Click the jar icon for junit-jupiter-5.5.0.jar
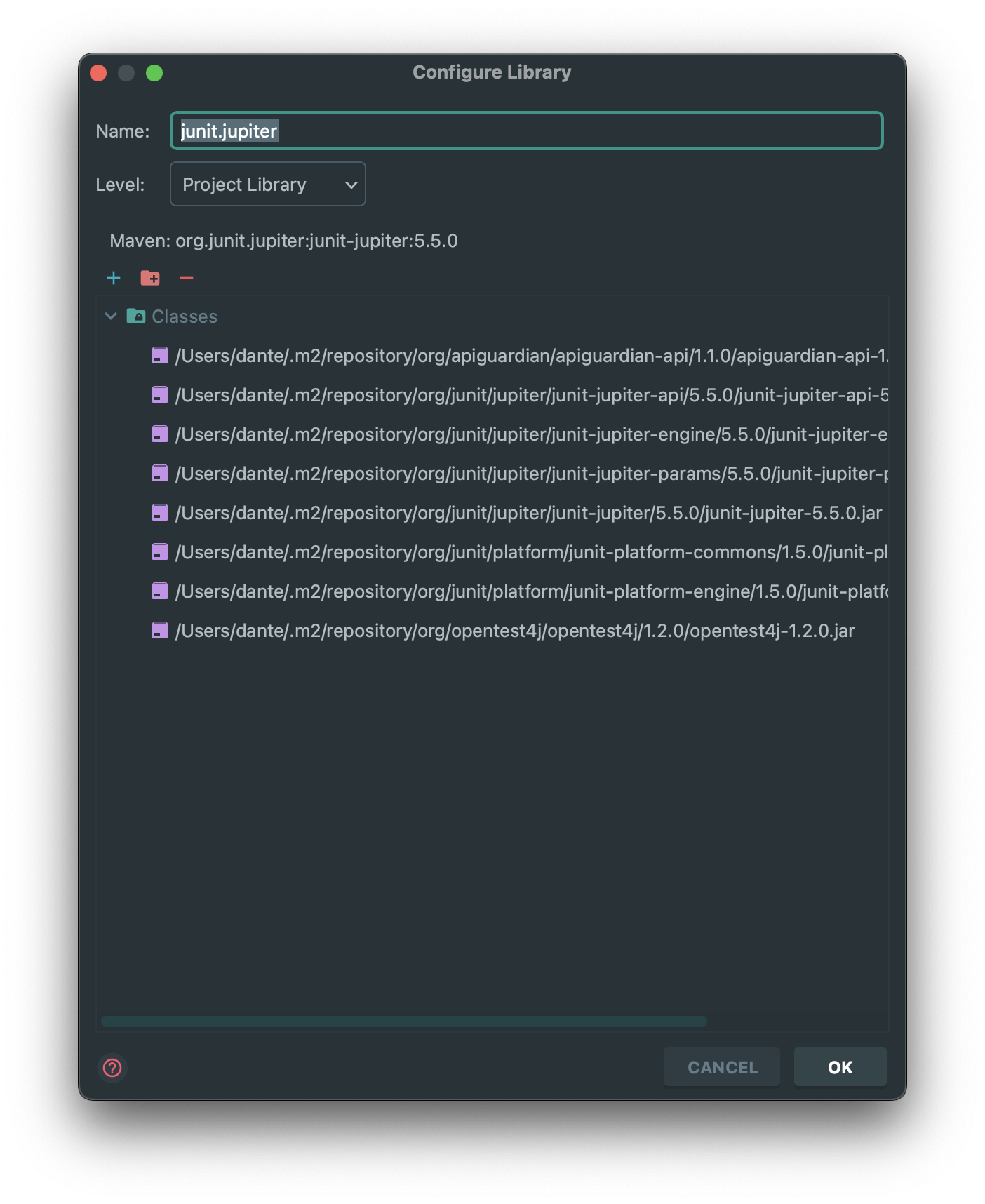The image size is (985, 1204). 160,513
